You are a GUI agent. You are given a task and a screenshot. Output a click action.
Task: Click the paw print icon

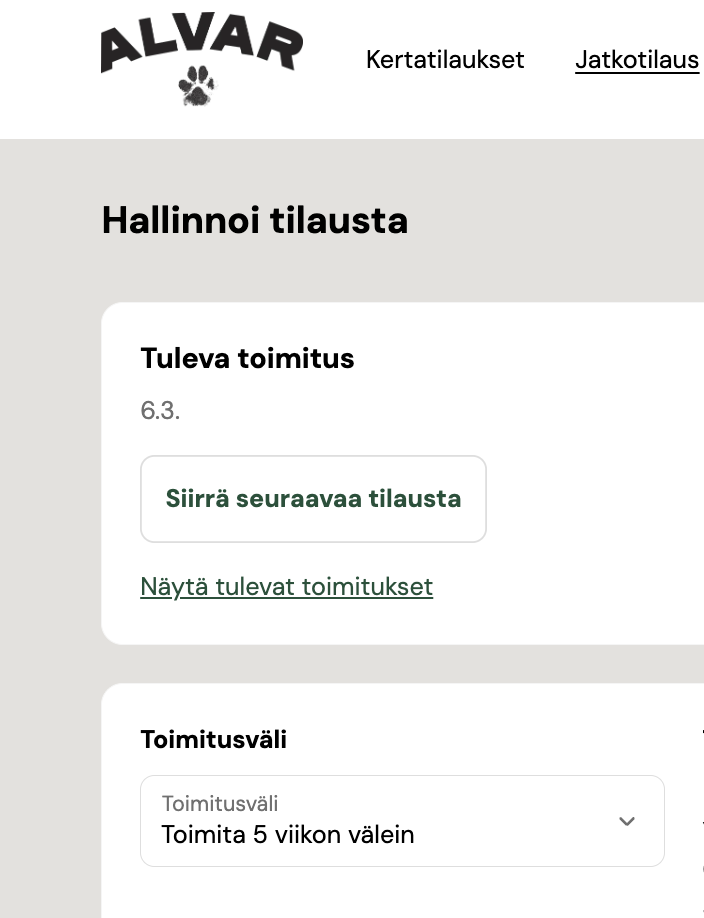(197, 86)
